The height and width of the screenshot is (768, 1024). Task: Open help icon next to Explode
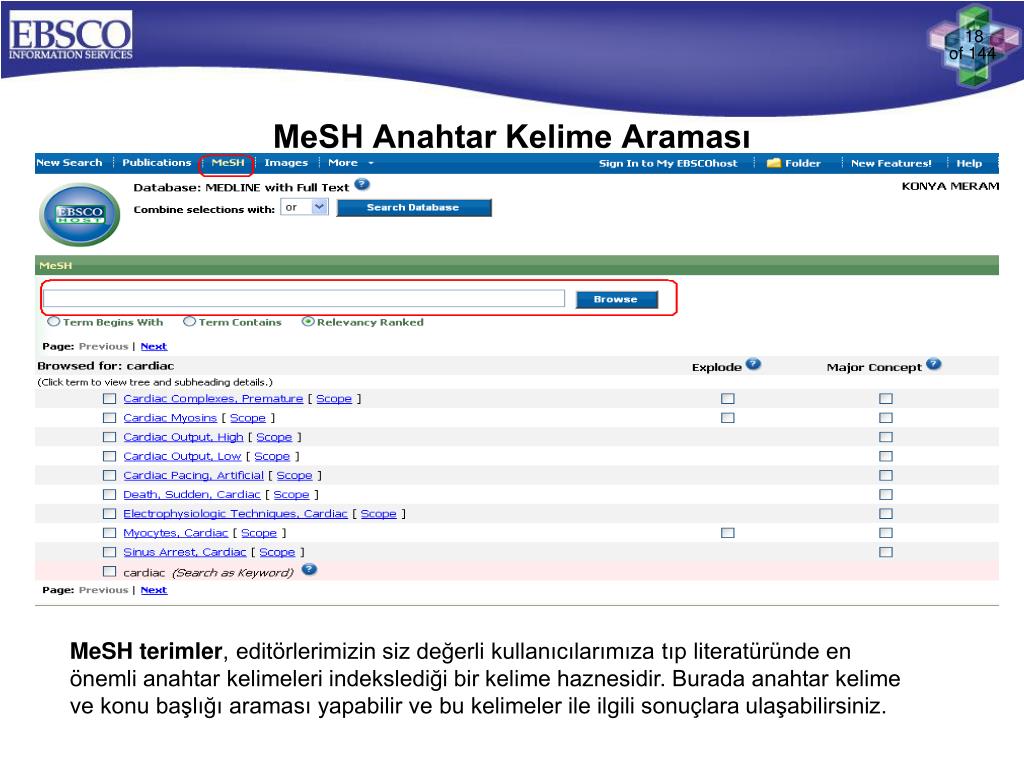[x=753, y=364]
